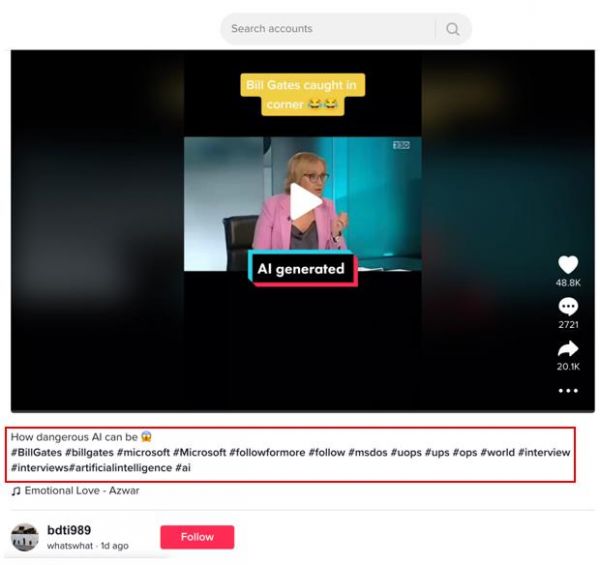Open the #microsoft lowercase hashtag

click(143, 453)
